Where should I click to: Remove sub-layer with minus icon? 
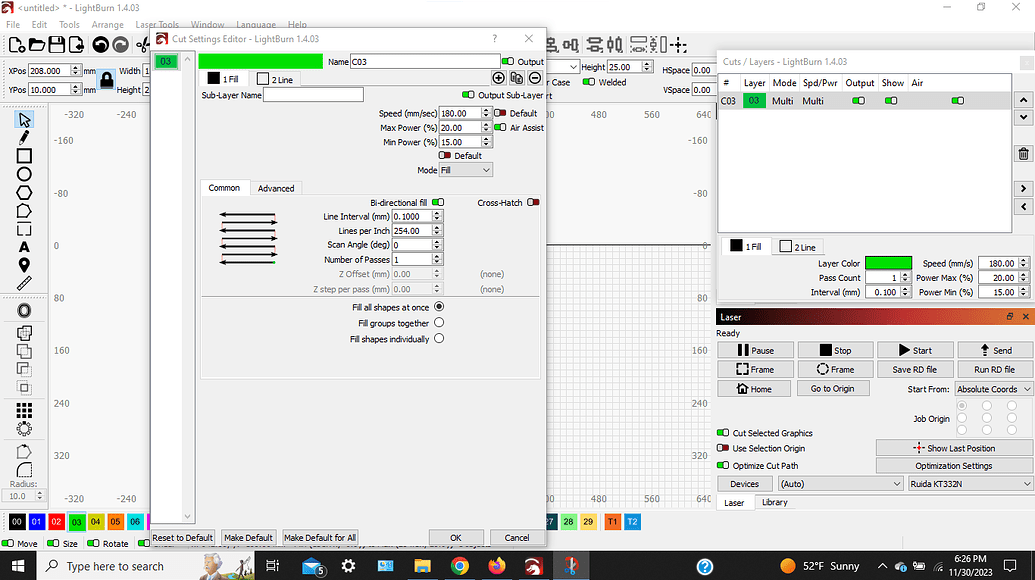point(535,79)
